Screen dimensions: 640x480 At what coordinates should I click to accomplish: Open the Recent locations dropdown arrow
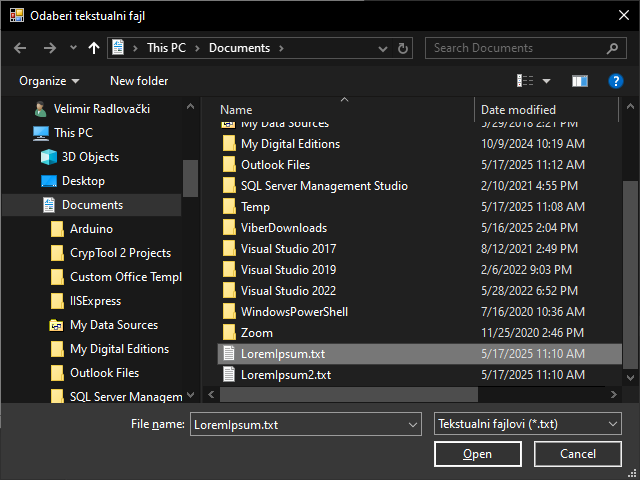(x=73, y=48)
